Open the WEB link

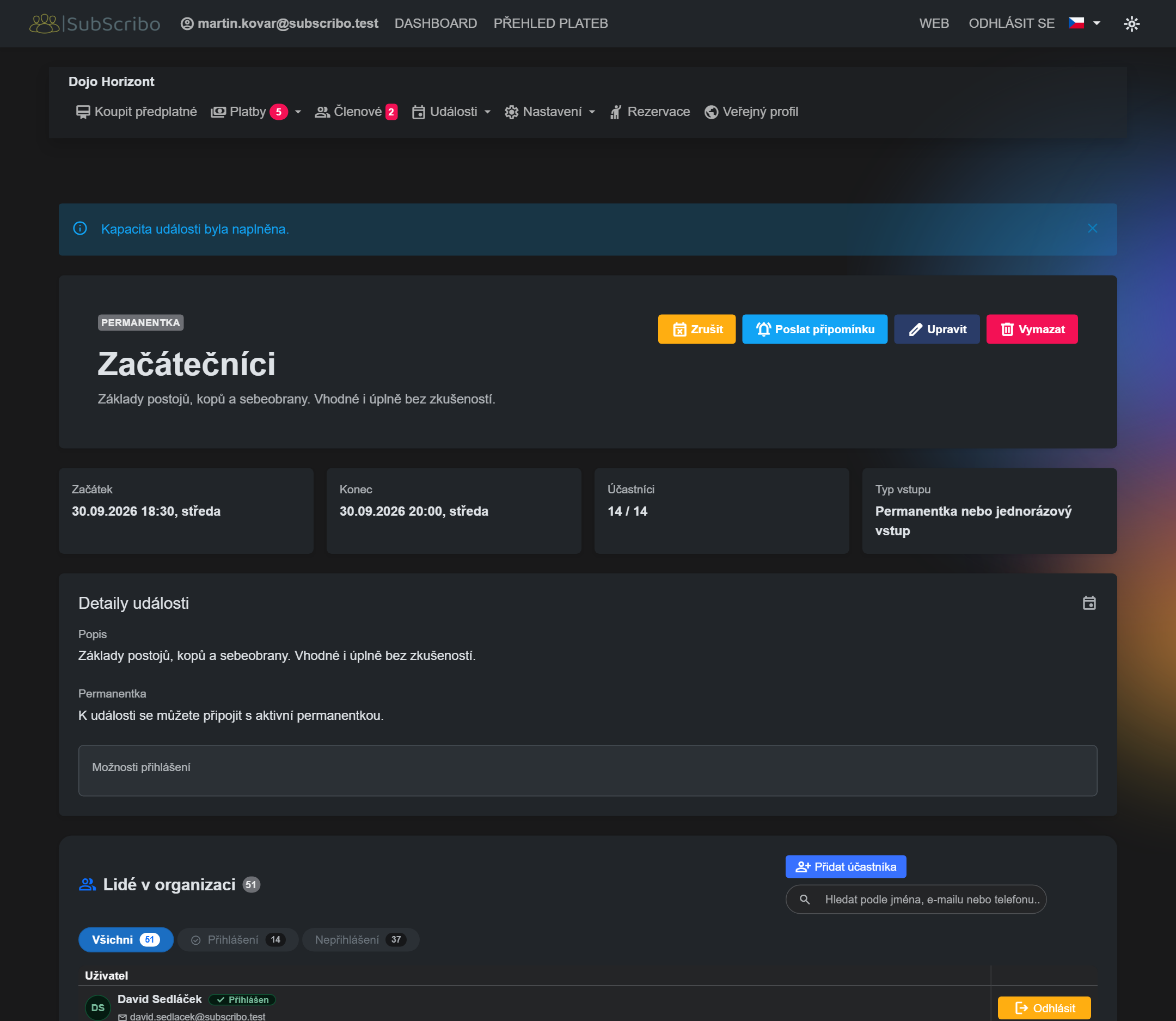(934, 23)
